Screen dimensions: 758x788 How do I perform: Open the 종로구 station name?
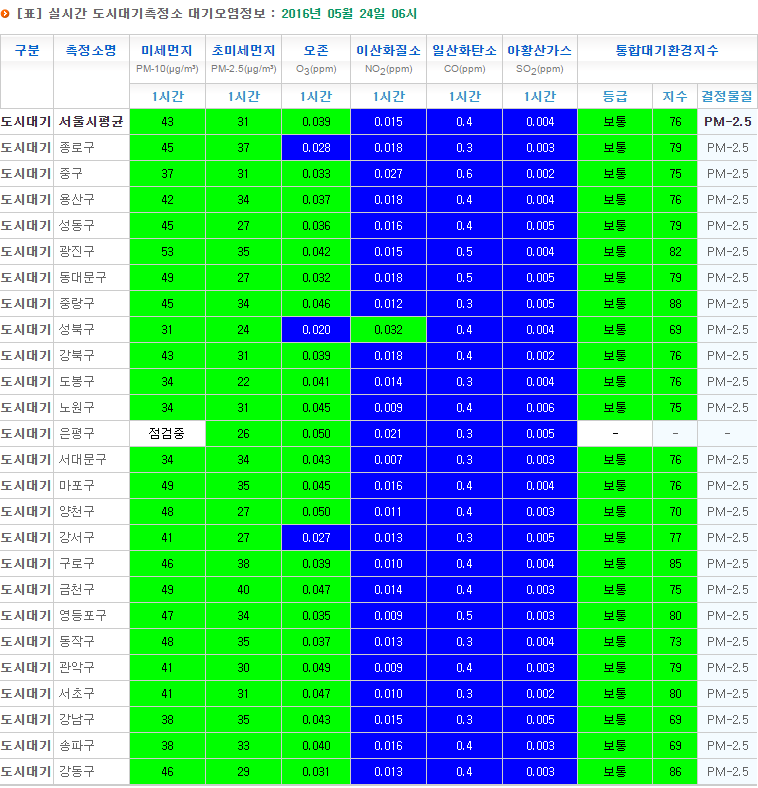tap(77, 148)
